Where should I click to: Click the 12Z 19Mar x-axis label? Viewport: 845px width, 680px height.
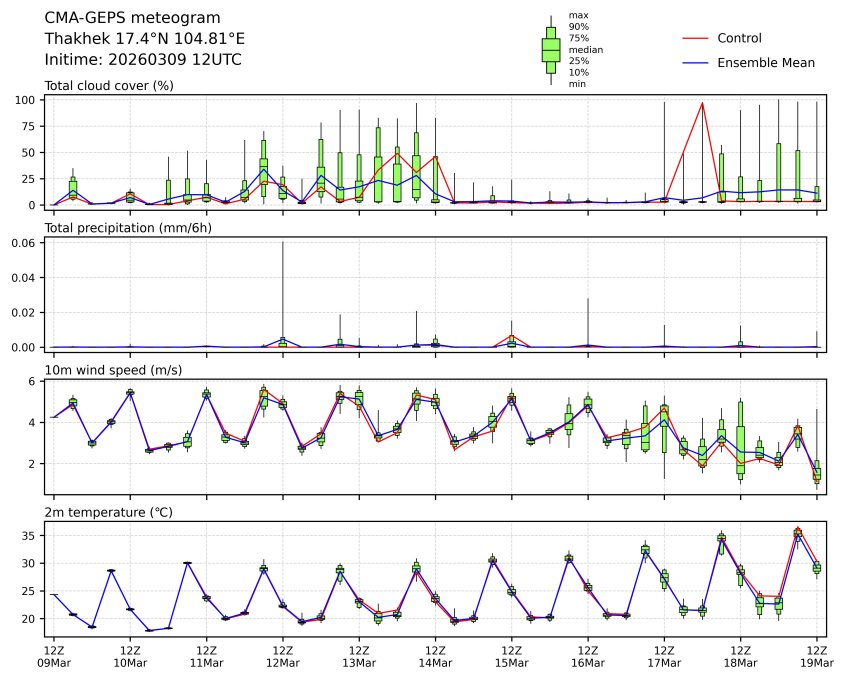pyautogui.click(x=817, y=656)
